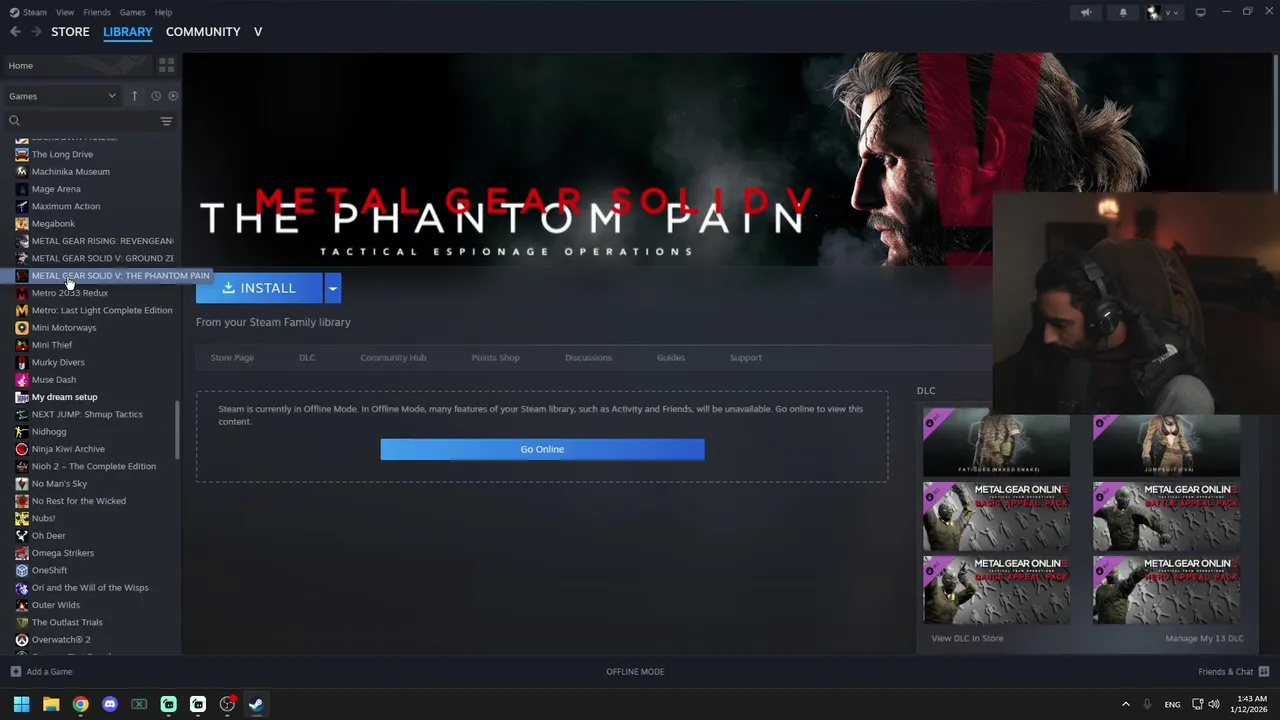
Task: Open Discussions link
Action: (588, 357)
